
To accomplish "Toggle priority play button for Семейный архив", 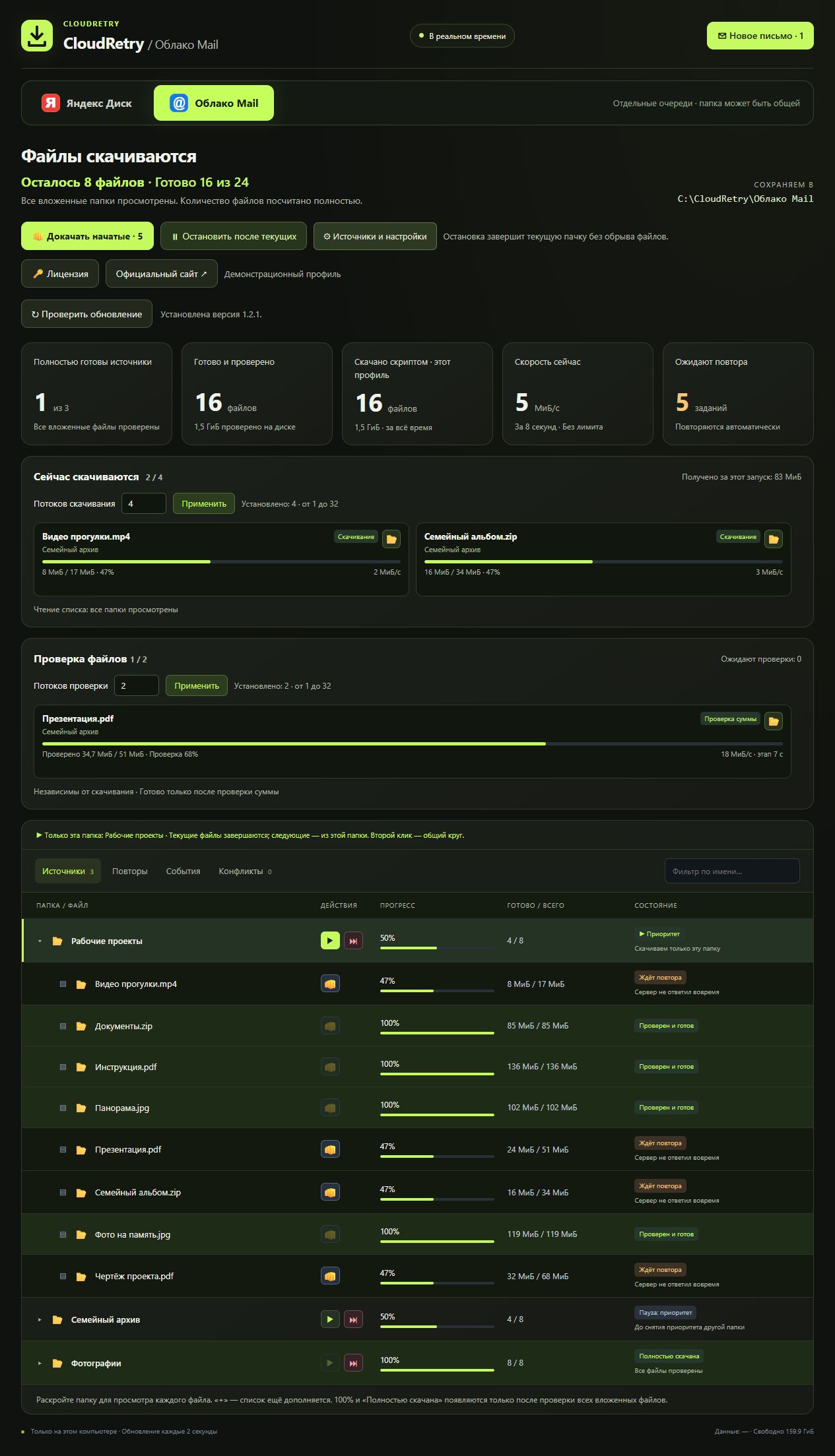I will 330,1319.
